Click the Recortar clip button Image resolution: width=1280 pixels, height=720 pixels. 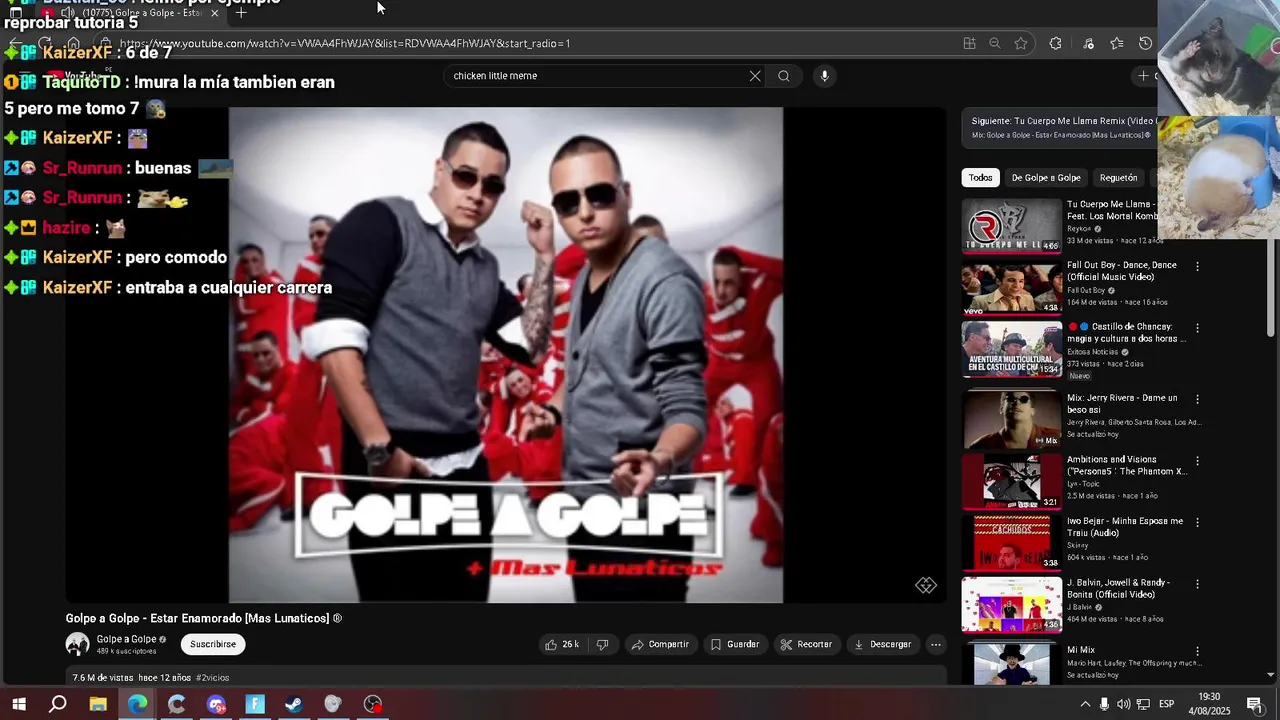[806, 645]
